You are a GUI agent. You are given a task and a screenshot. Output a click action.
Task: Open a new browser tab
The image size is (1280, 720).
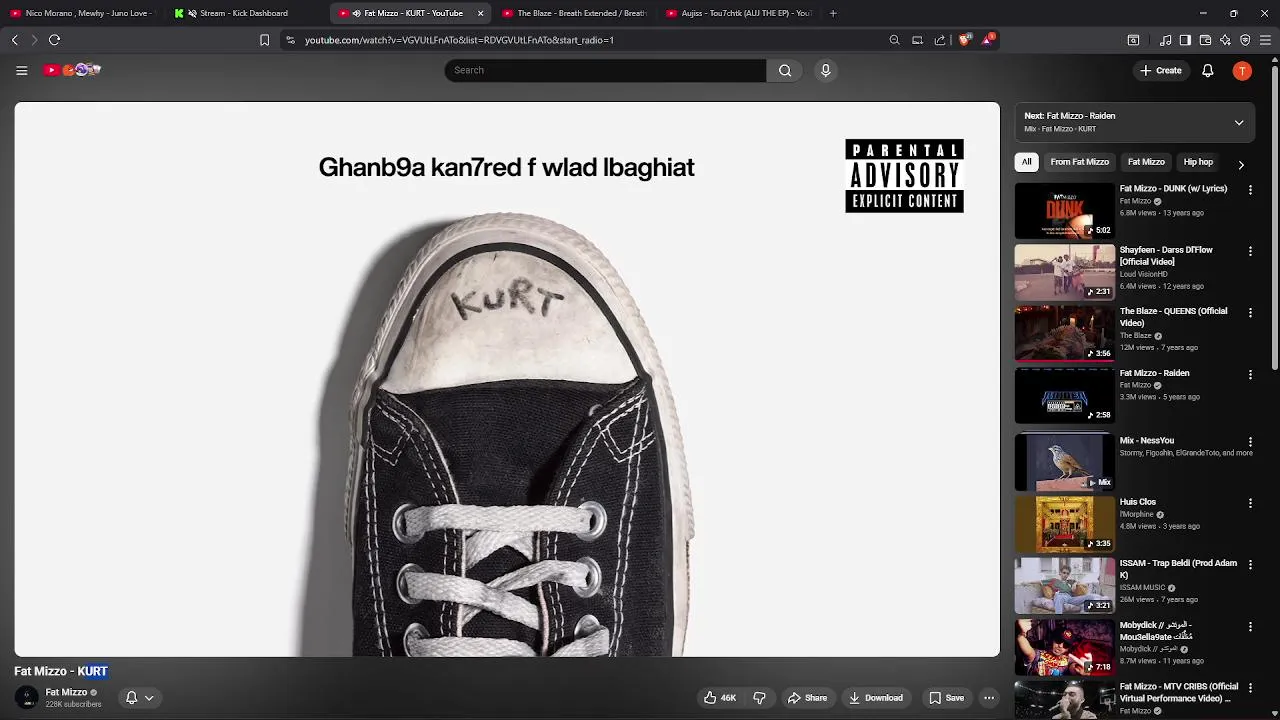(x=833, y=13)
